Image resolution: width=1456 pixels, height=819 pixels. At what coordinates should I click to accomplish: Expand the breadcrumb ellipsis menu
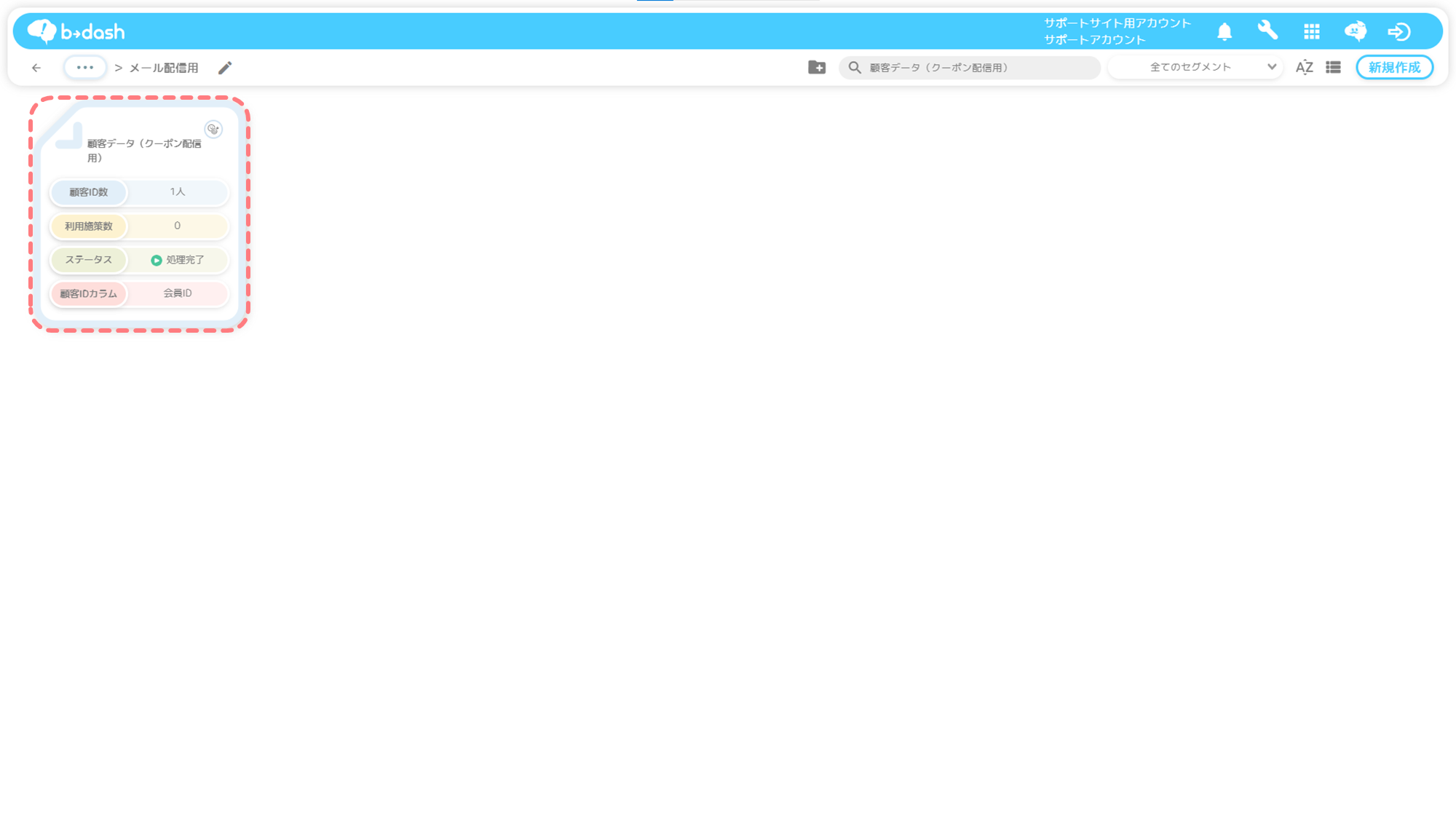tap(85, 67)
